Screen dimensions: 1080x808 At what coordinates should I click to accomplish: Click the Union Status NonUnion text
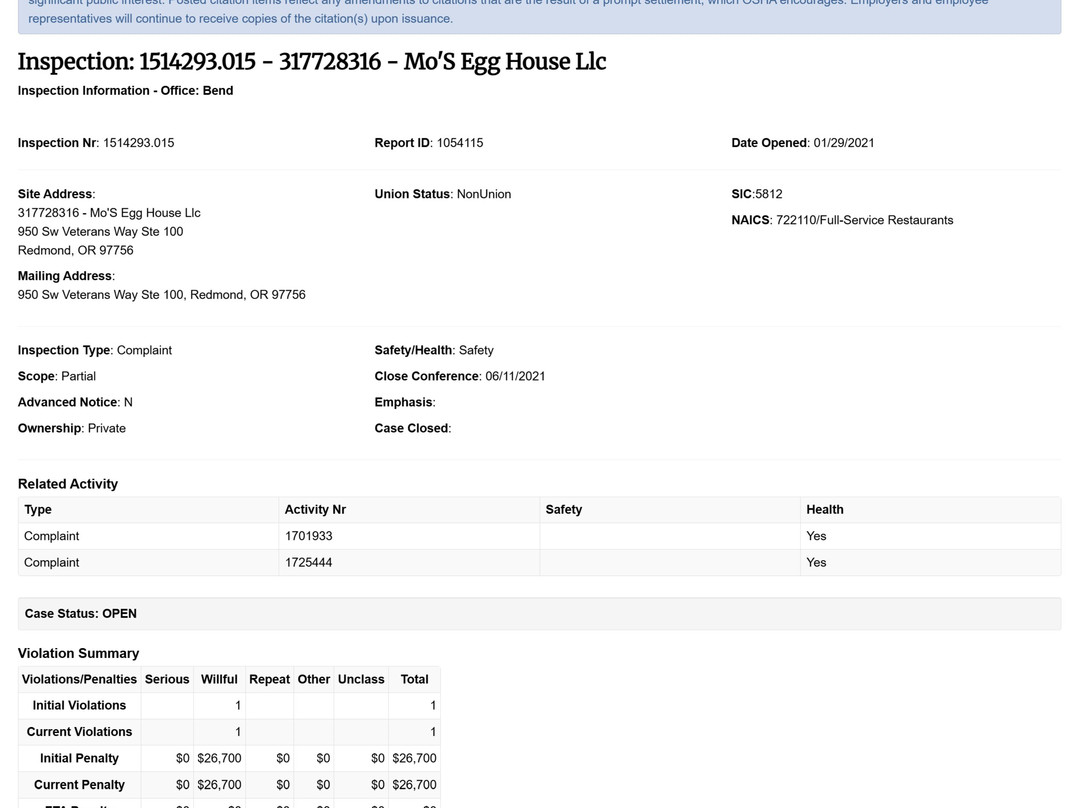pos(483,194)
